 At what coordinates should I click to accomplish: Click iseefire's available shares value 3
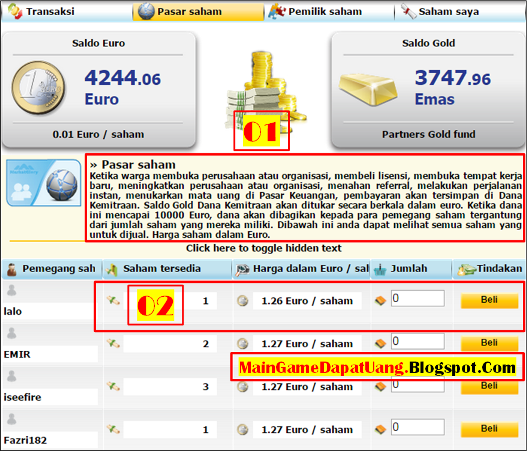(x=206, y=386)
